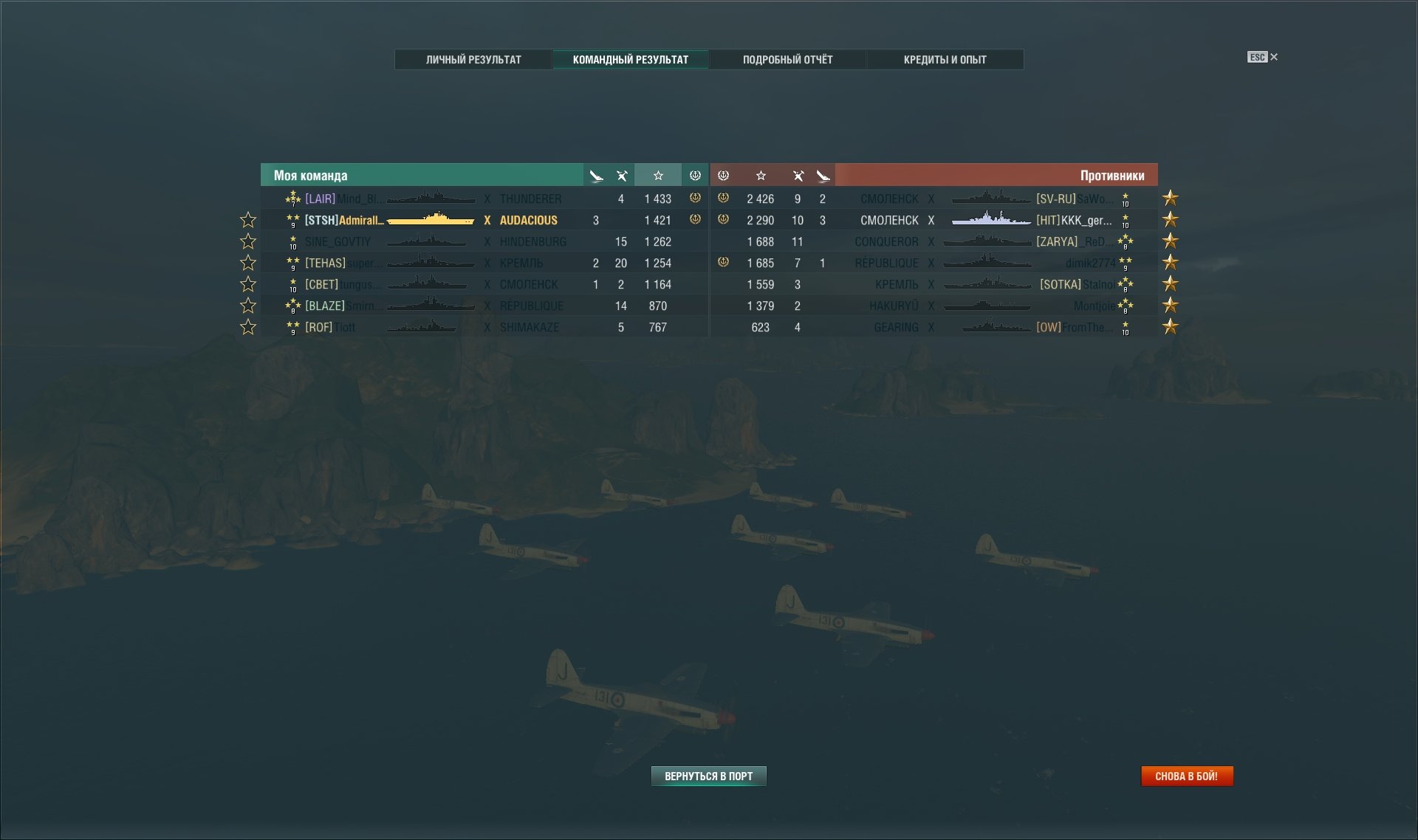Close results screen with ESC X button
1418x840 pixels.
(x=1263, y=57)
